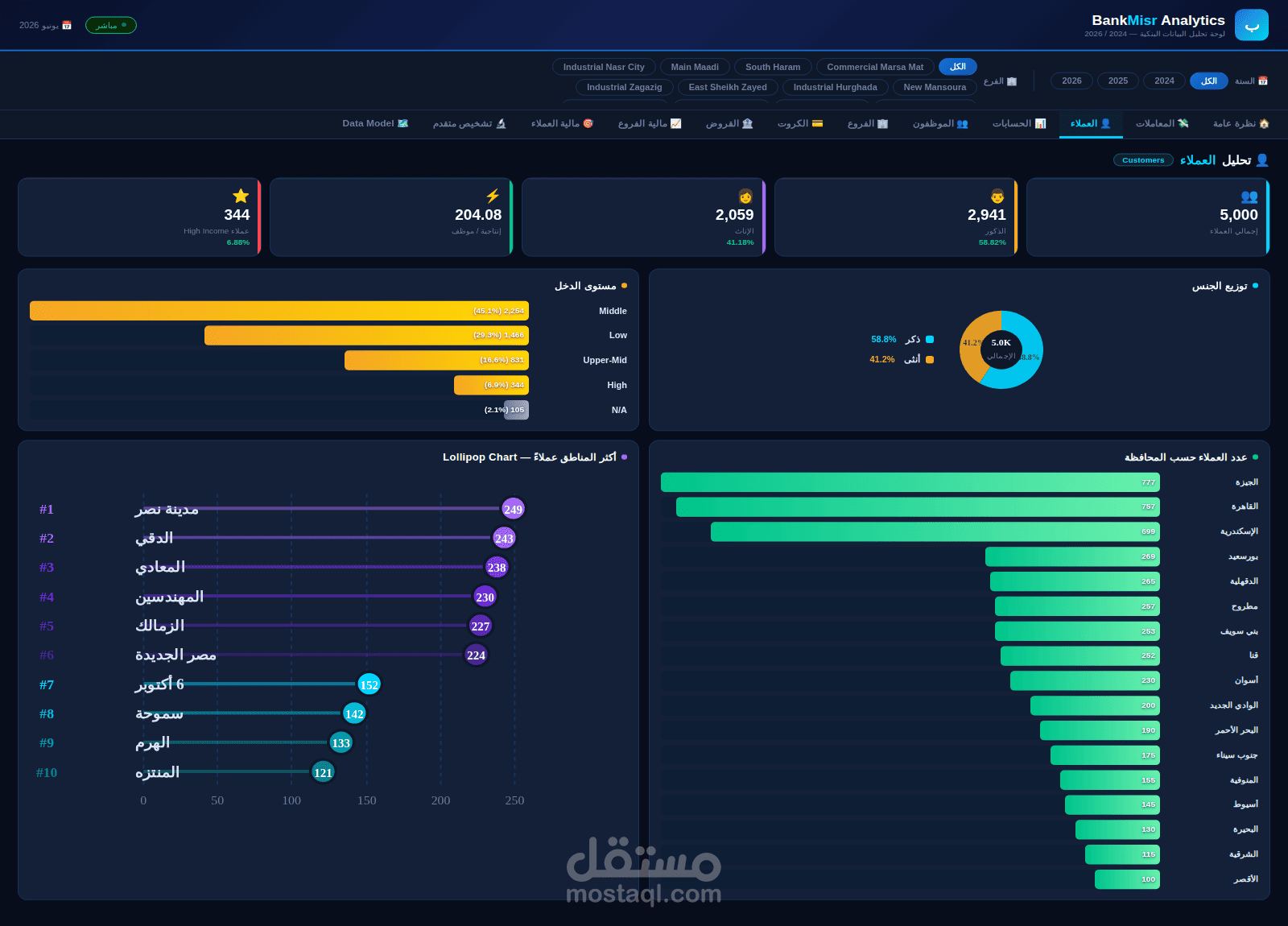Click the gold star icon on High Income card
Screen dimensions: 1288x926
pos(241,196)
